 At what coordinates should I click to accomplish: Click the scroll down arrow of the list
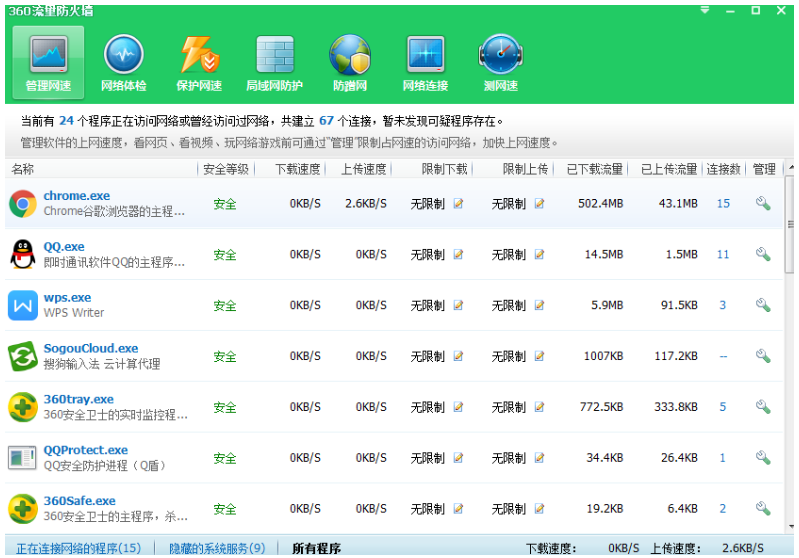pos(791,526)
